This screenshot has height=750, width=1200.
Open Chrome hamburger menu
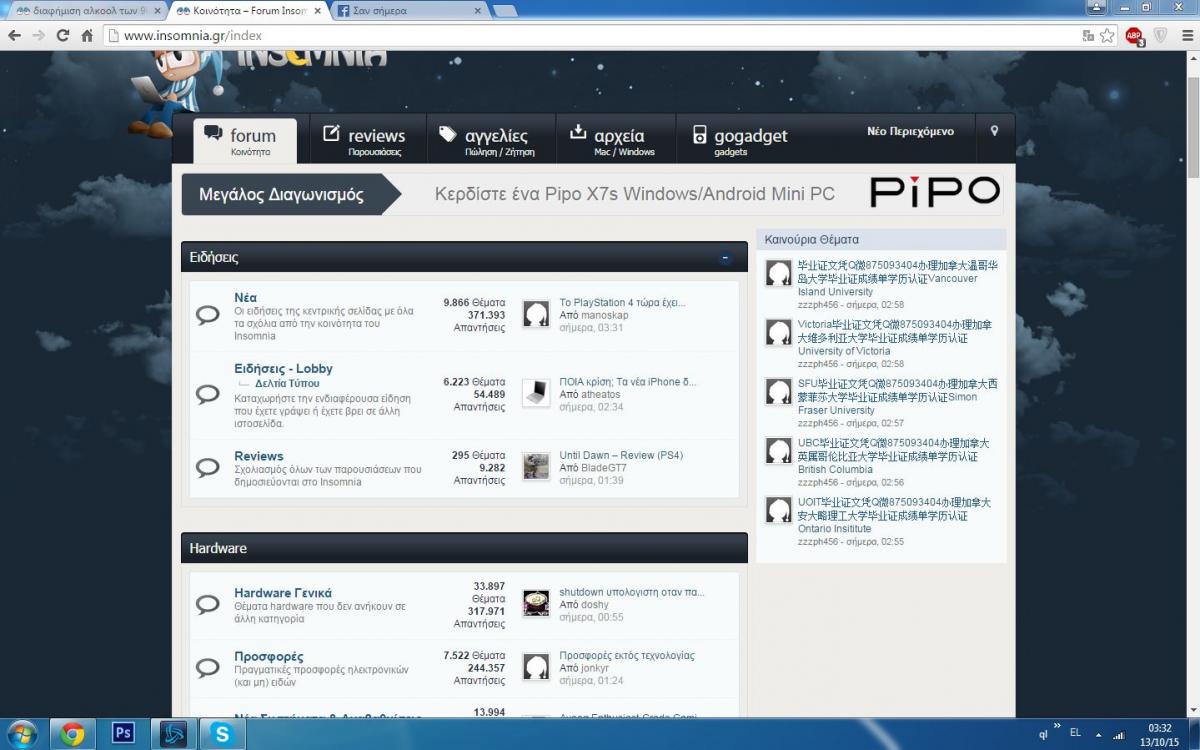(x=1186, y=35)
